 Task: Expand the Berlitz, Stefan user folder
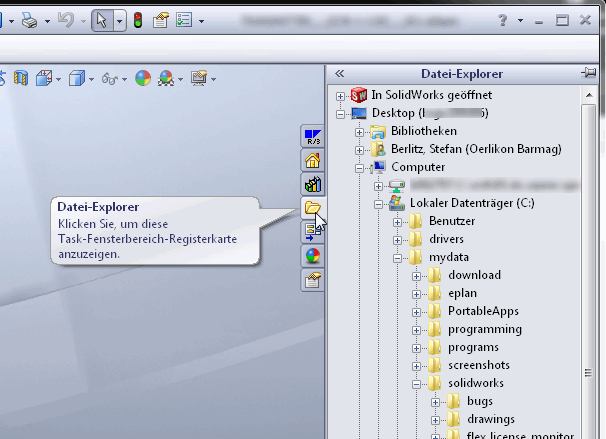359,150
